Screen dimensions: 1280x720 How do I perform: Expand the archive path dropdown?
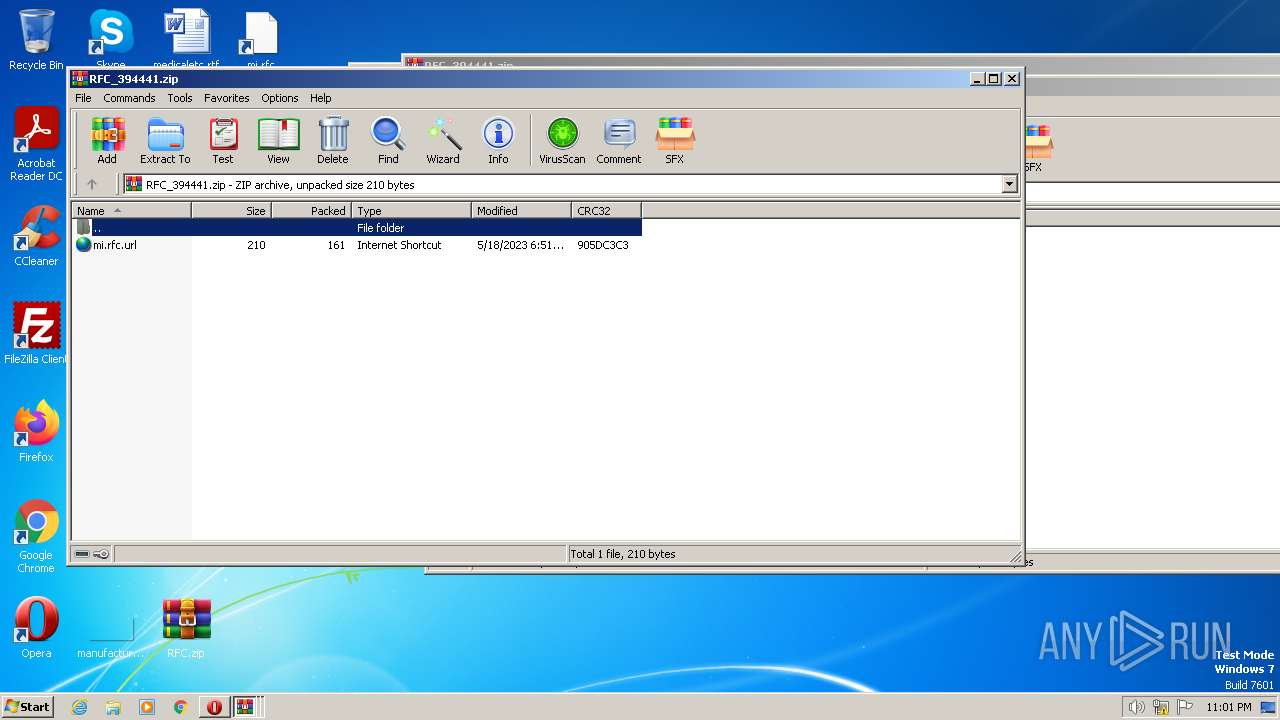(1009, 184)
